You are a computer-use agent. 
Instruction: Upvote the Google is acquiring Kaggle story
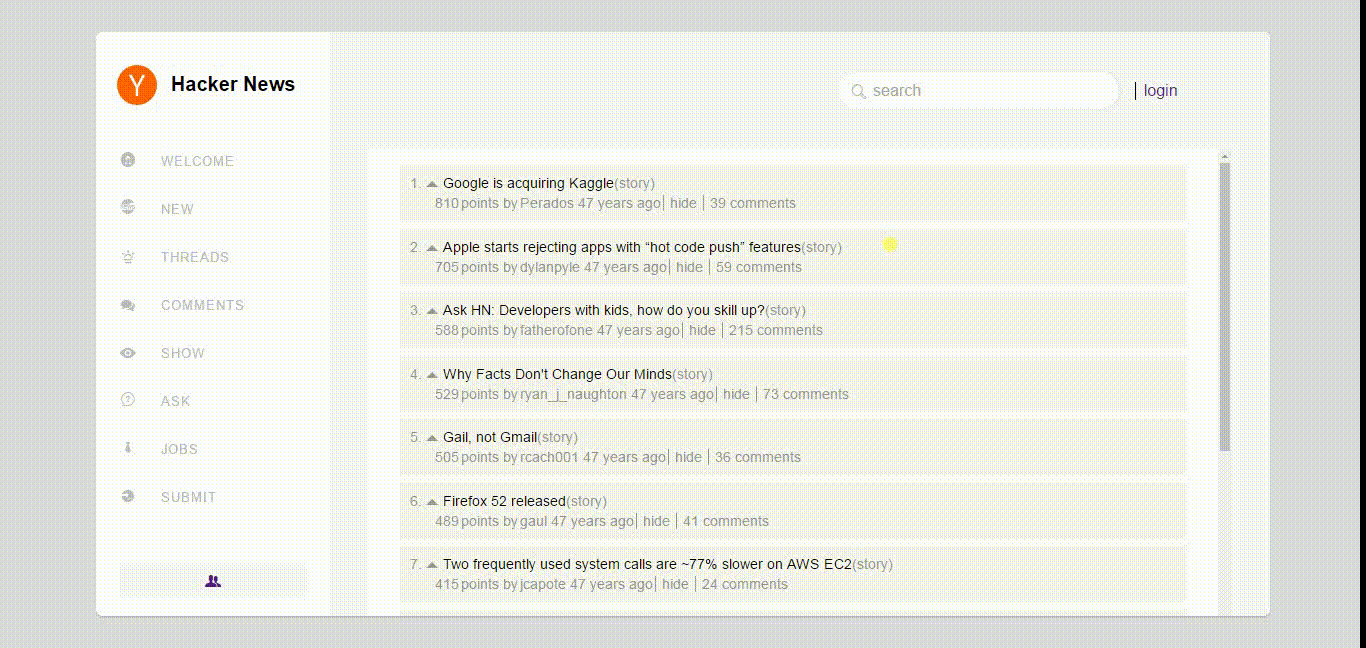pyautogui.click(x=432, y=184)
